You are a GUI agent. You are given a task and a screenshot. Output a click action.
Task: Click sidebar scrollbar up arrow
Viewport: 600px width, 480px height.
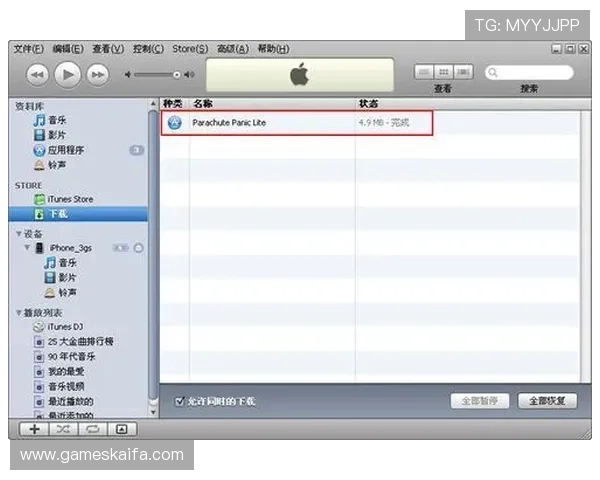(153, 103)
